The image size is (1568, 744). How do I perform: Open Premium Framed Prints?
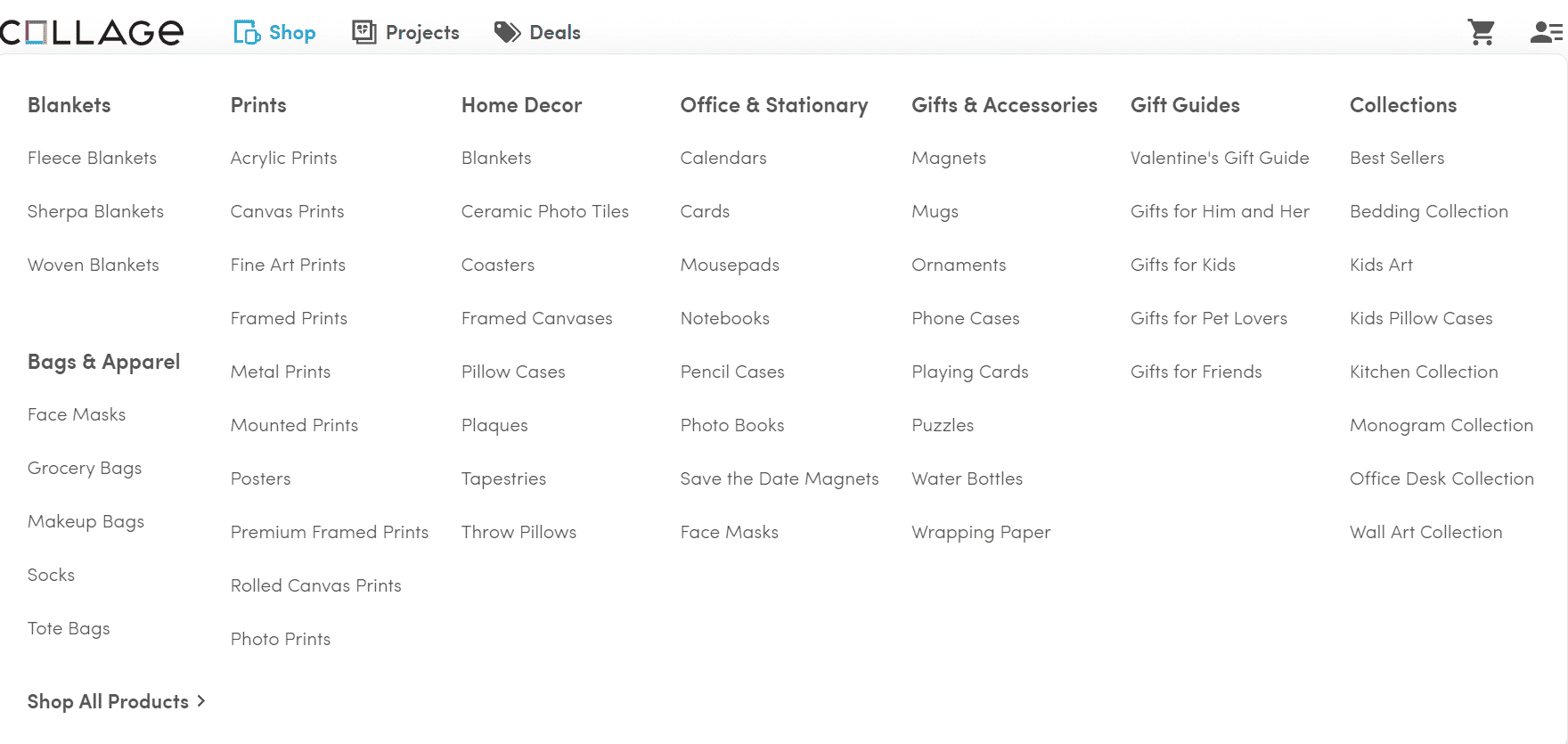[329, 532]
